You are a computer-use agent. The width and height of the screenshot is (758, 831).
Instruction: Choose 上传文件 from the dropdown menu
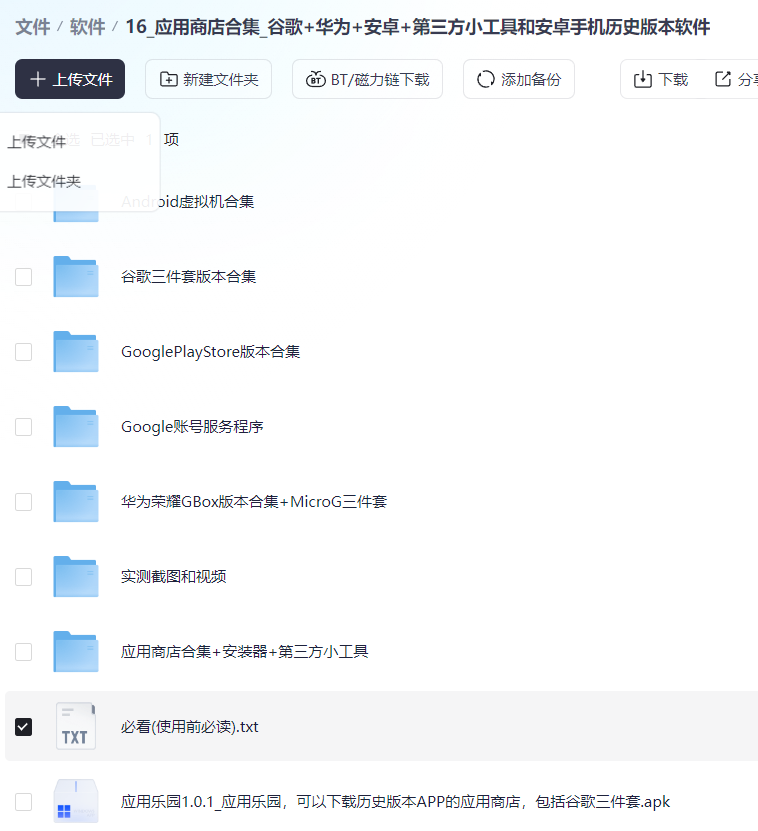[x=37, y=142]
